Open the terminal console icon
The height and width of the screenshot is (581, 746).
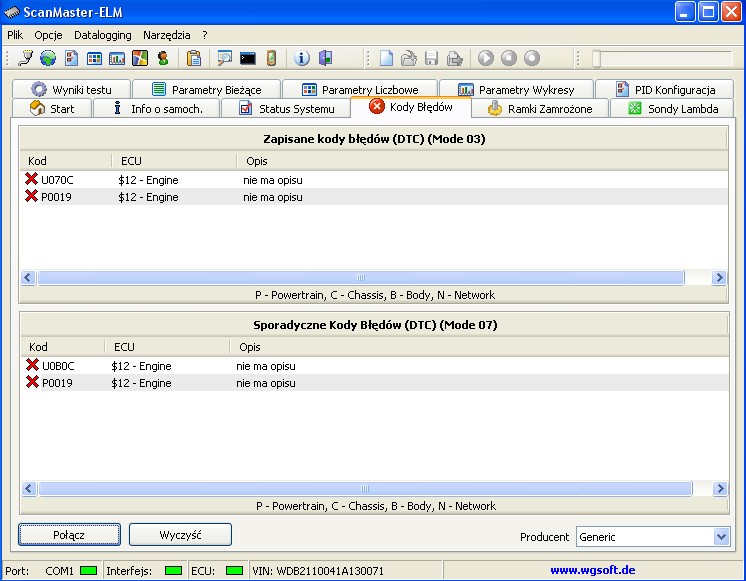pos(247,58)
